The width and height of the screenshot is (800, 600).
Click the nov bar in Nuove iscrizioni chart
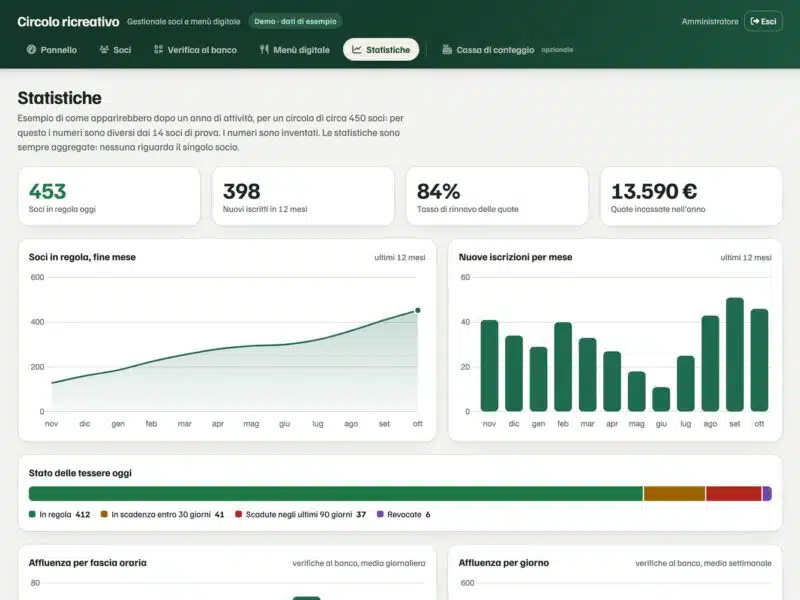pos(489,366)
